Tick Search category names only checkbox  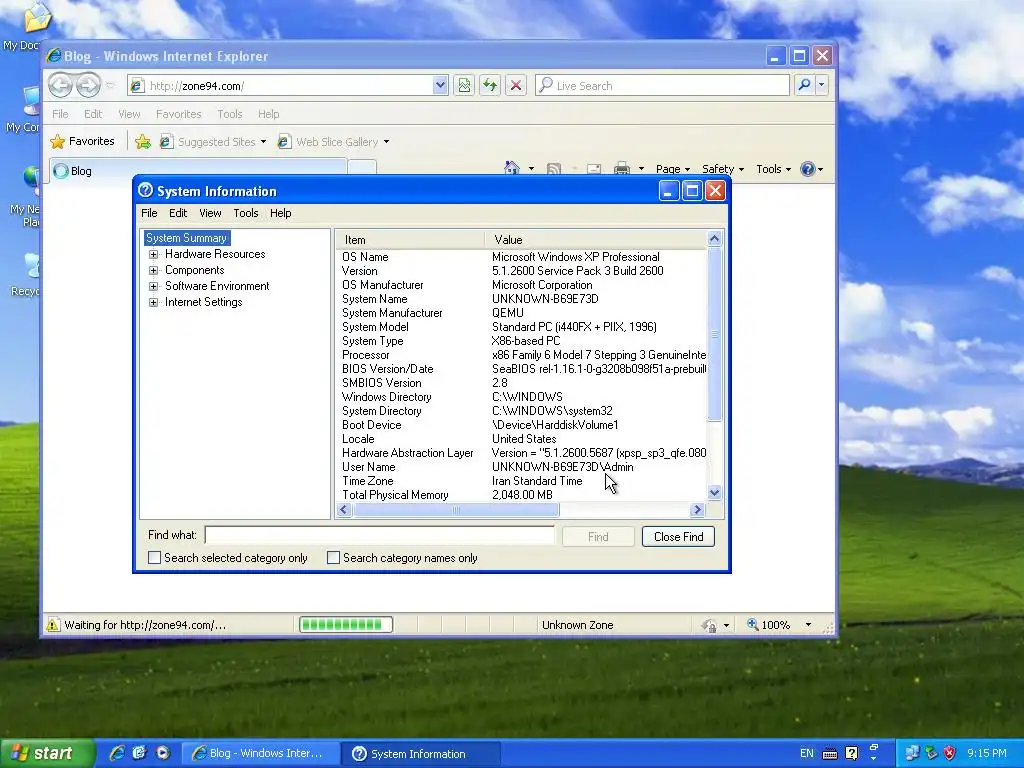pos(333,558)
